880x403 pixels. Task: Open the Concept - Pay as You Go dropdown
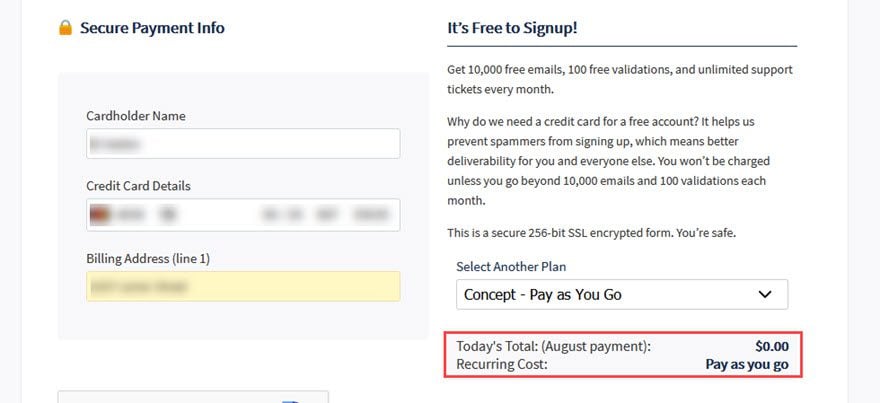(622, 294)
